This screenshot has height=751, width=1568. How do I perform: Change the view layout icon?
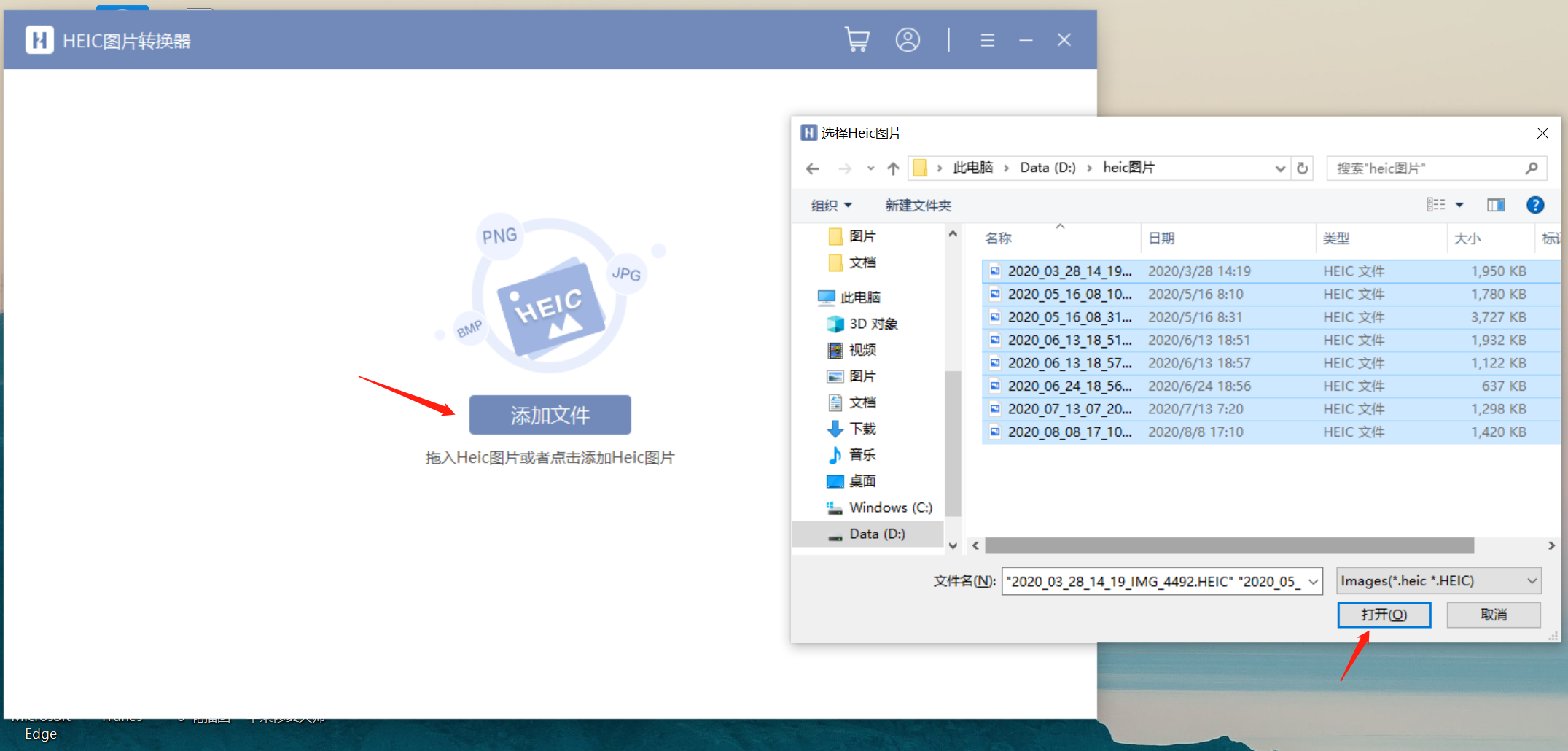pyautogui.click(x=1435, y=205)
